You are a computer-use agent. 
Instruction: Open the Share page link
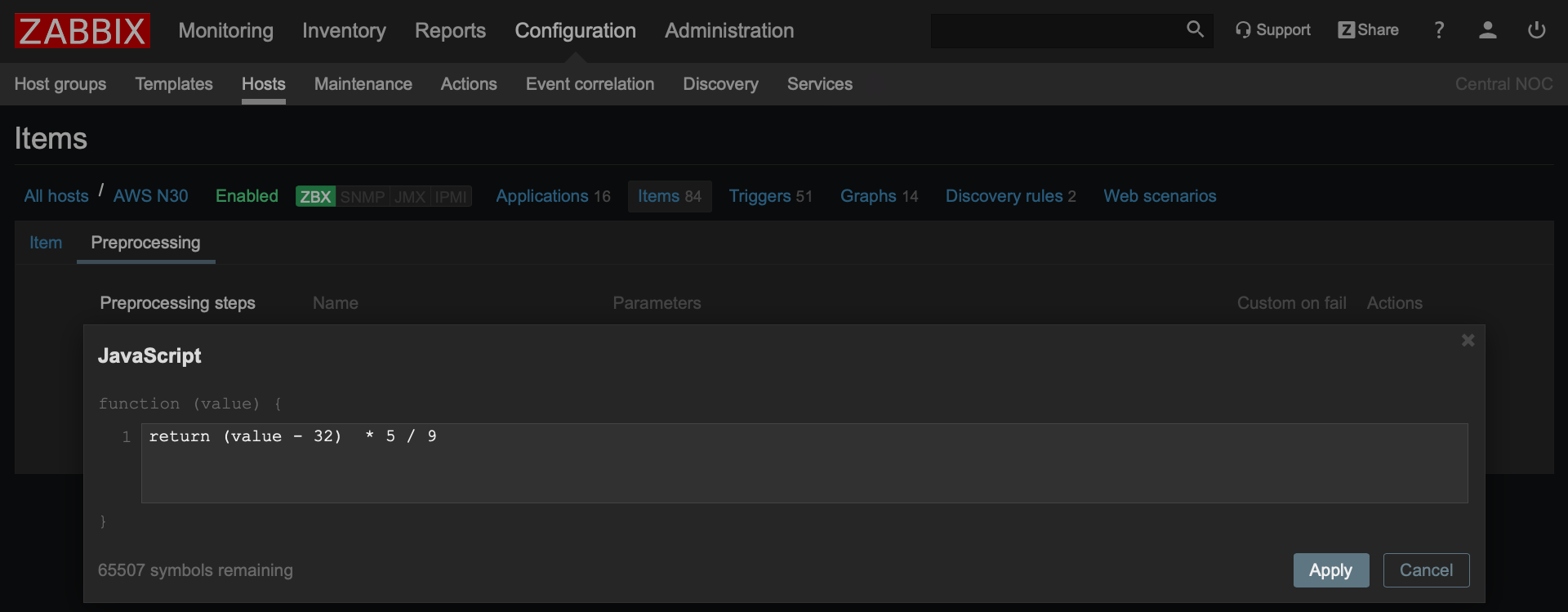pos(1368,30)
